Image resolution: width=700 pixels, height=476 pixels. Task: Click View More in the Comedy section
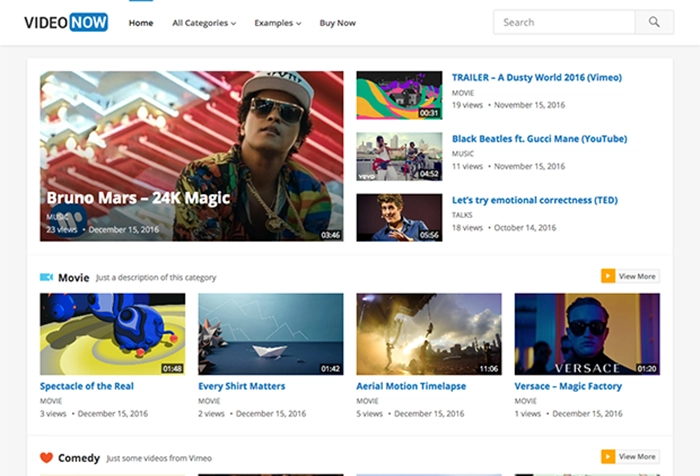pos(637,457)
